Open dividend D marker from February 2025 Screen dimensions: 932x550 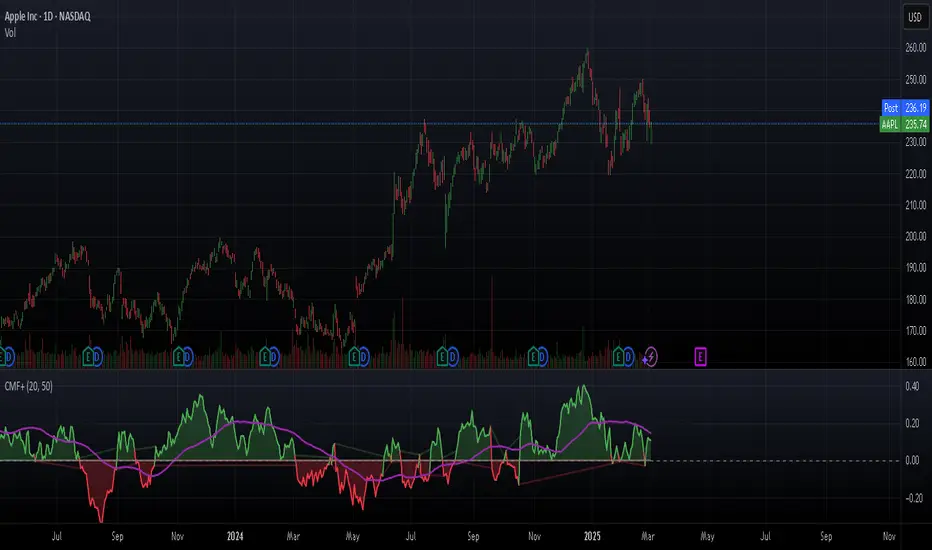(629, 355)
